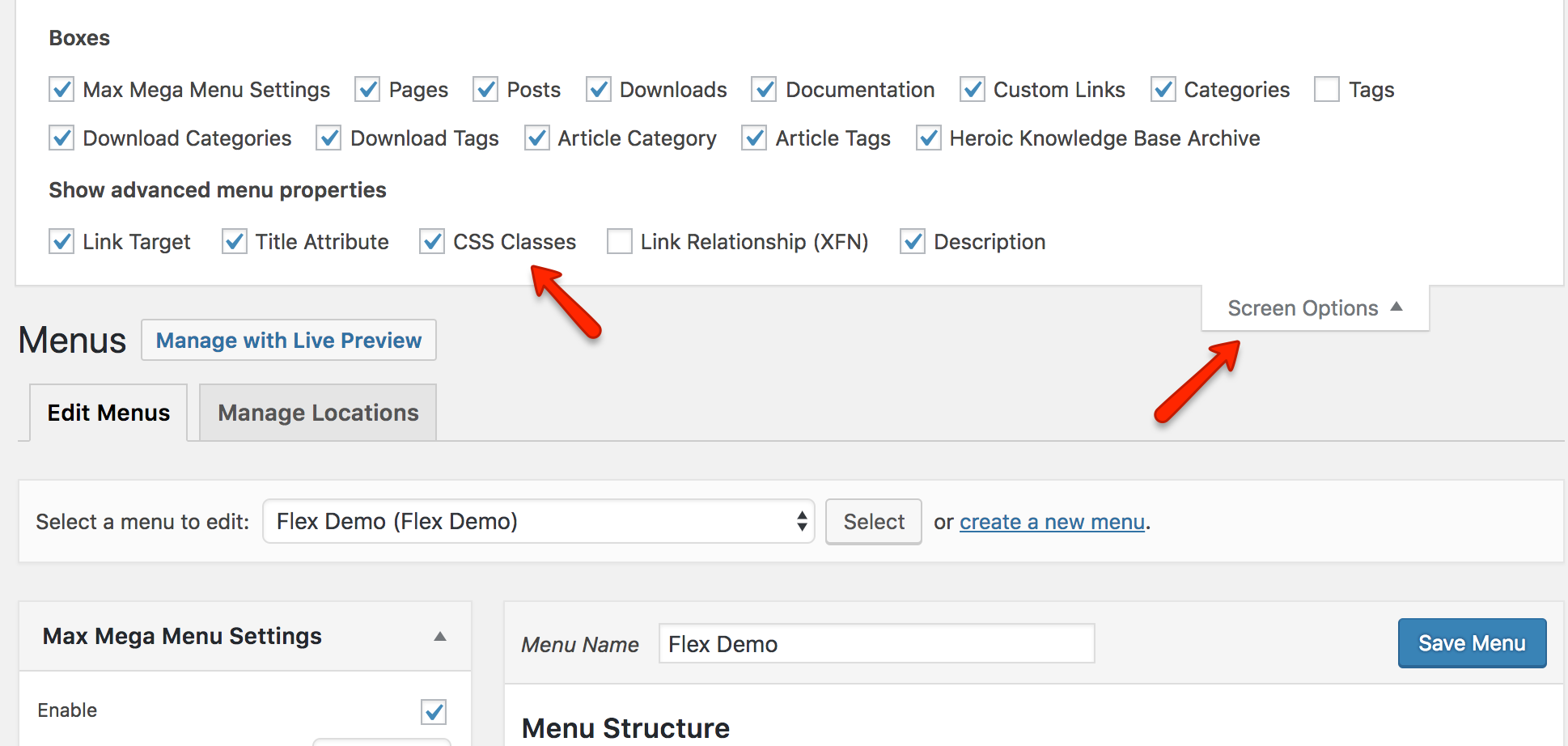The height and width of the screenshot is (746, 1568).
Task: Collapse the Screen Options panel
Action: click(x=1314, y=308)
